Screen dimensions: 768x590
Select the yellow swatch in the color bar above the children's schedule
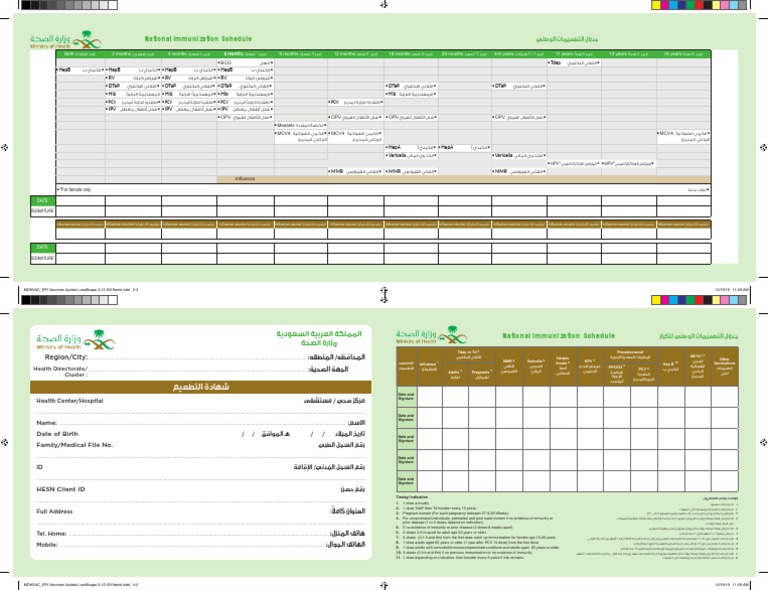click(x=656, y=5)
